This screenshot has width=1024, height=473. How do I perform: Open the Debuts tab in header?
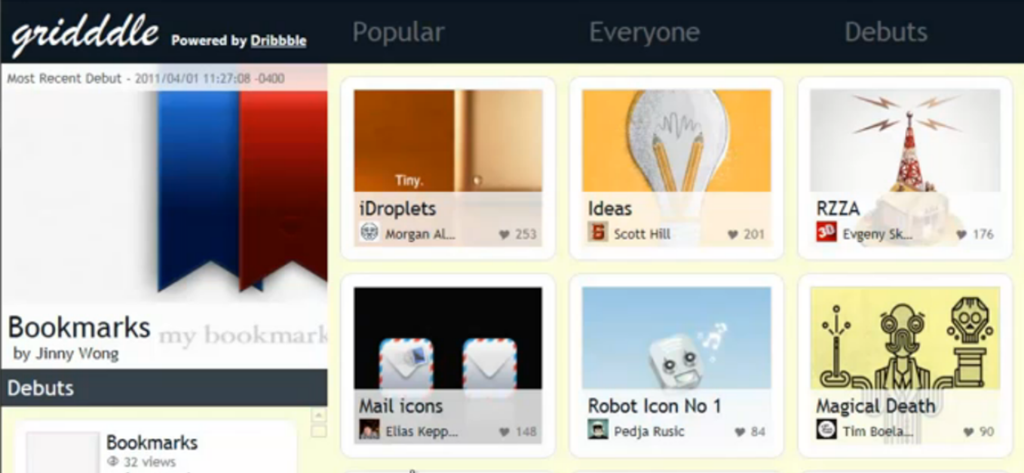(x=886, y=32)
